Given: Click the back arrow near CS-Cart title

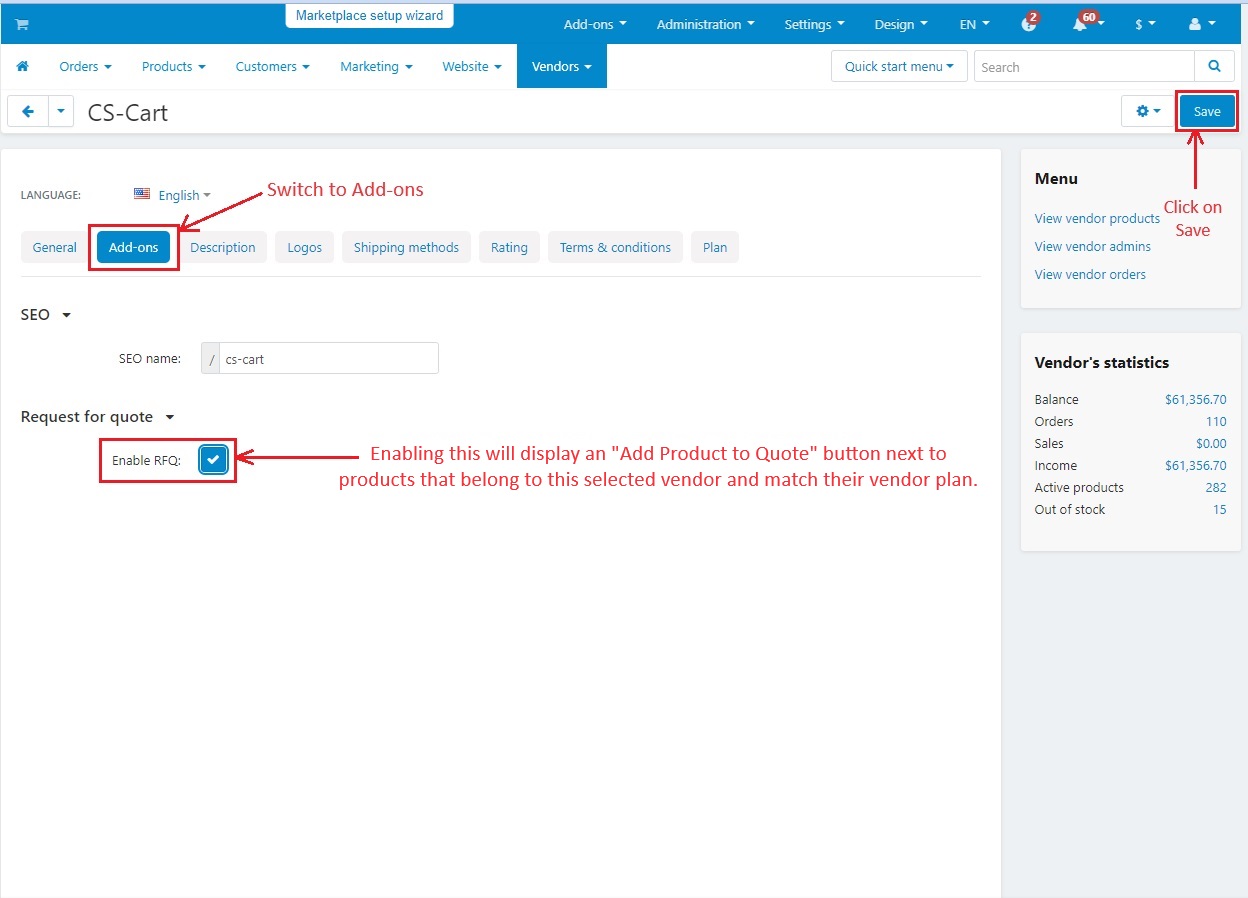Looking at the screenshot, I should click(27, 111).
